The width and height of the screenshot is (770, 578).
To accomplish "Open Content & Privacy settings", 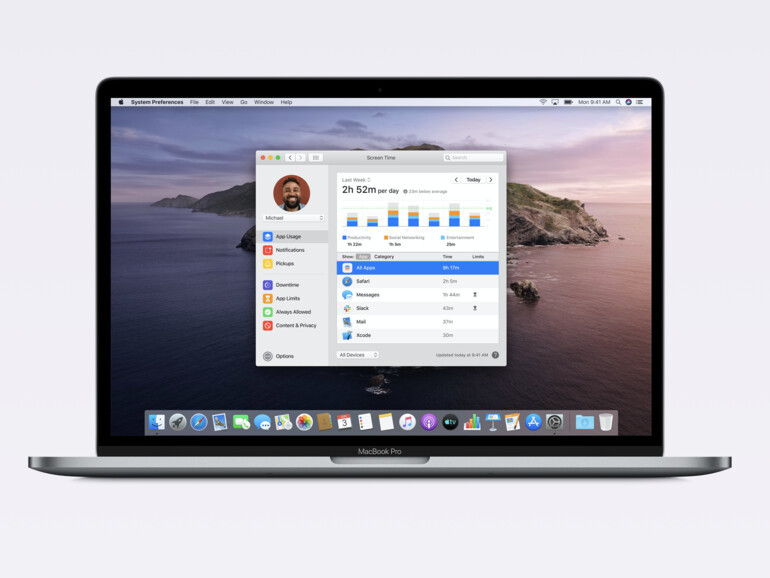I will [292, 325].
